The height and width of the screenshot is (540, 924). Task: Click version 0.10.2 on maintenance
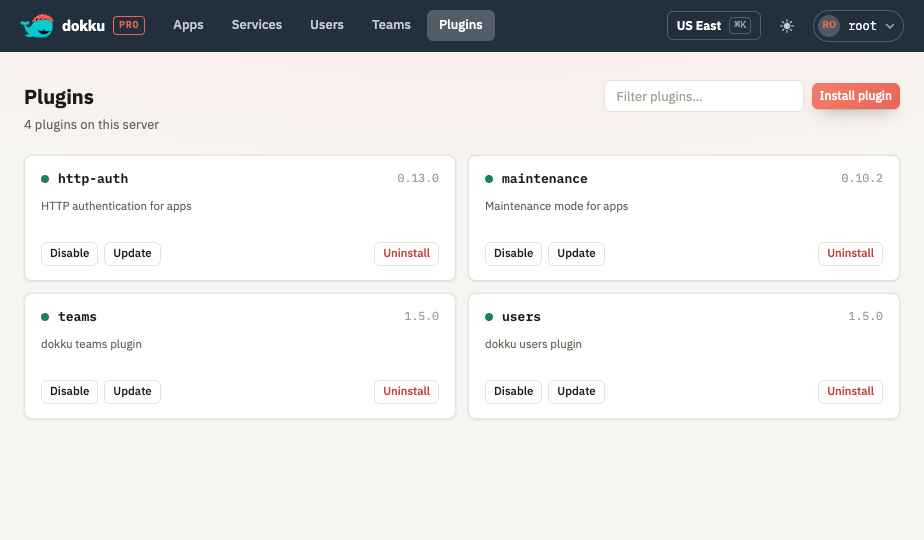[x=862, y=178]
